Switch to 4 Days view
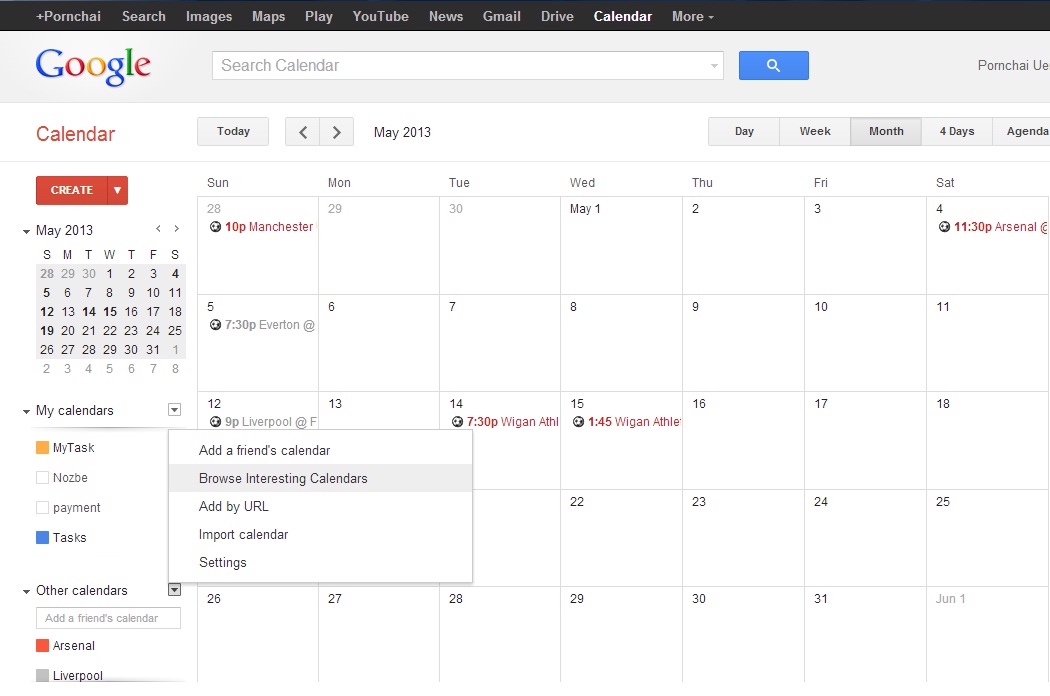Image resolution: width=1050 pixels, height=696 pixels. click(957, 131)
